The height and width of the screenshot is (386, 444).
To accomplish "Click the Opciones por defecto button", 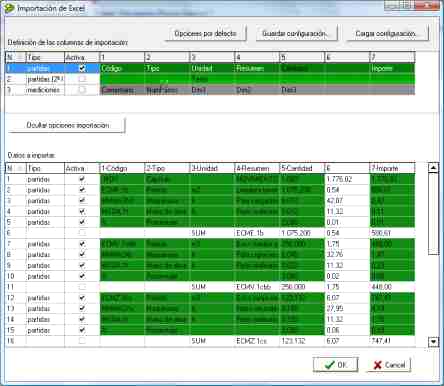I will 205,34.
